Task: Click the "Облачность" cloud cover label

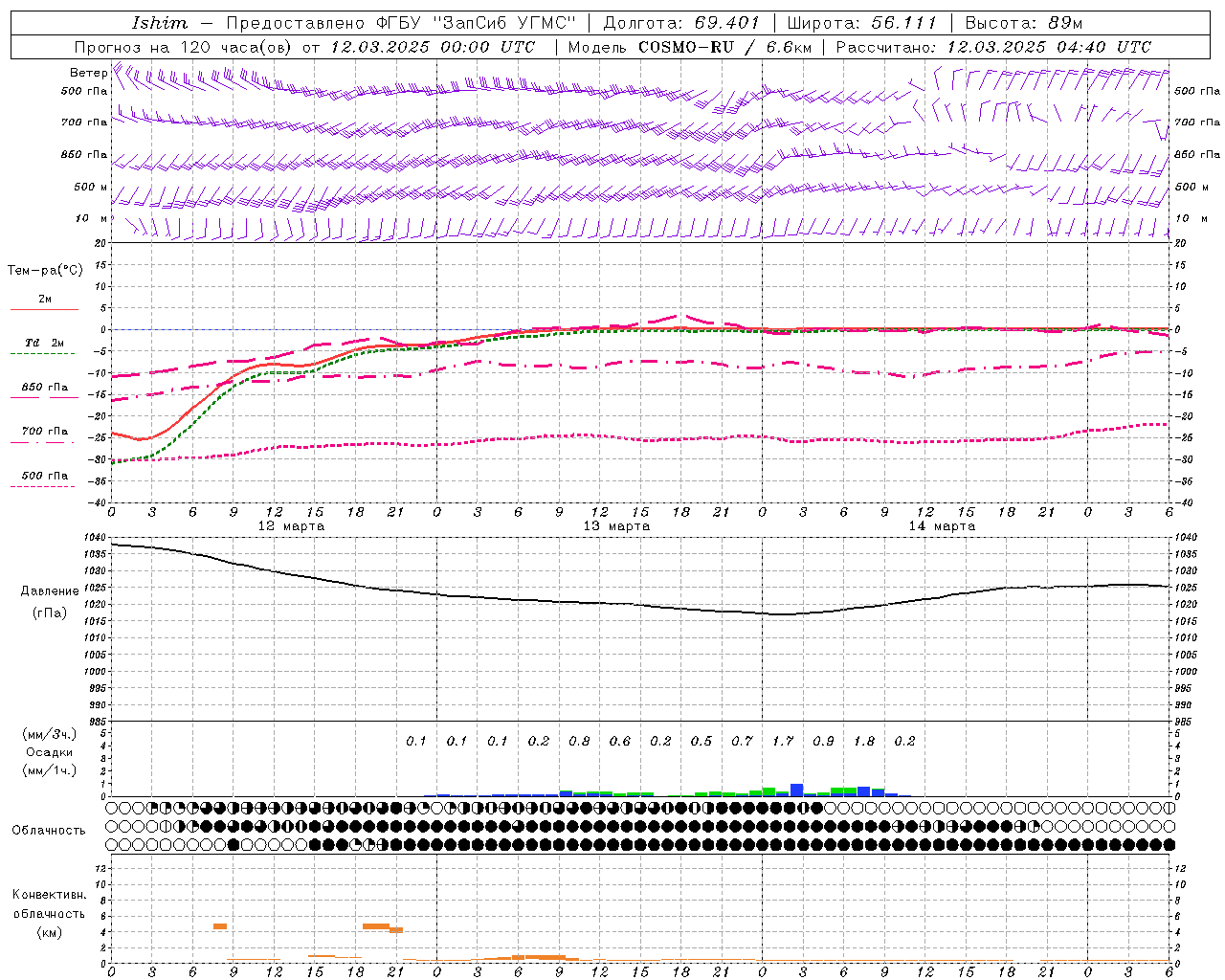Action: click(49, 830)
